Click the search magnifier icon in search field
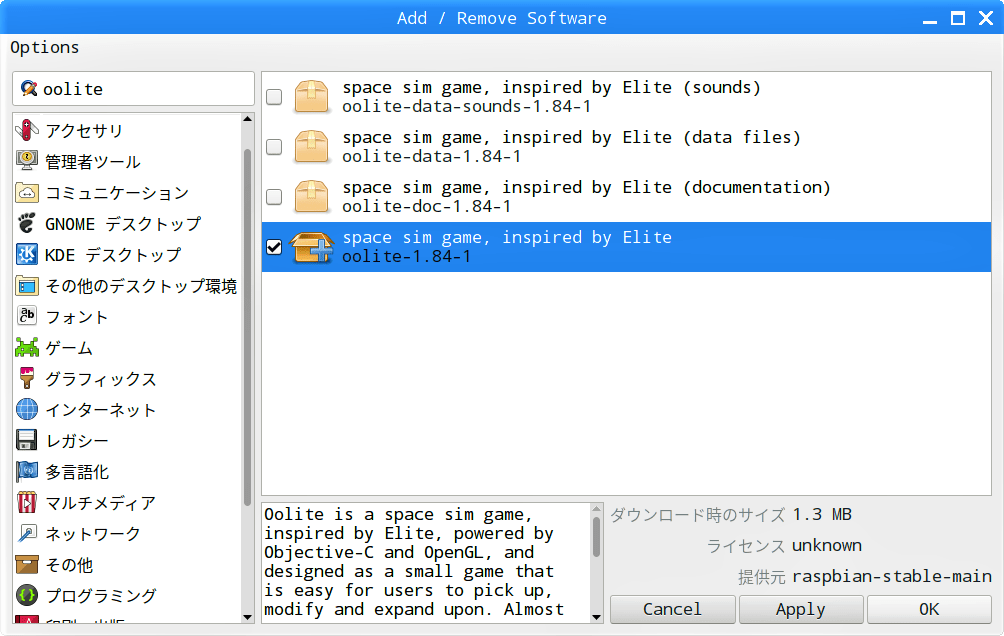The height and width of the screenshot is (636, 1004). point(29,88)
